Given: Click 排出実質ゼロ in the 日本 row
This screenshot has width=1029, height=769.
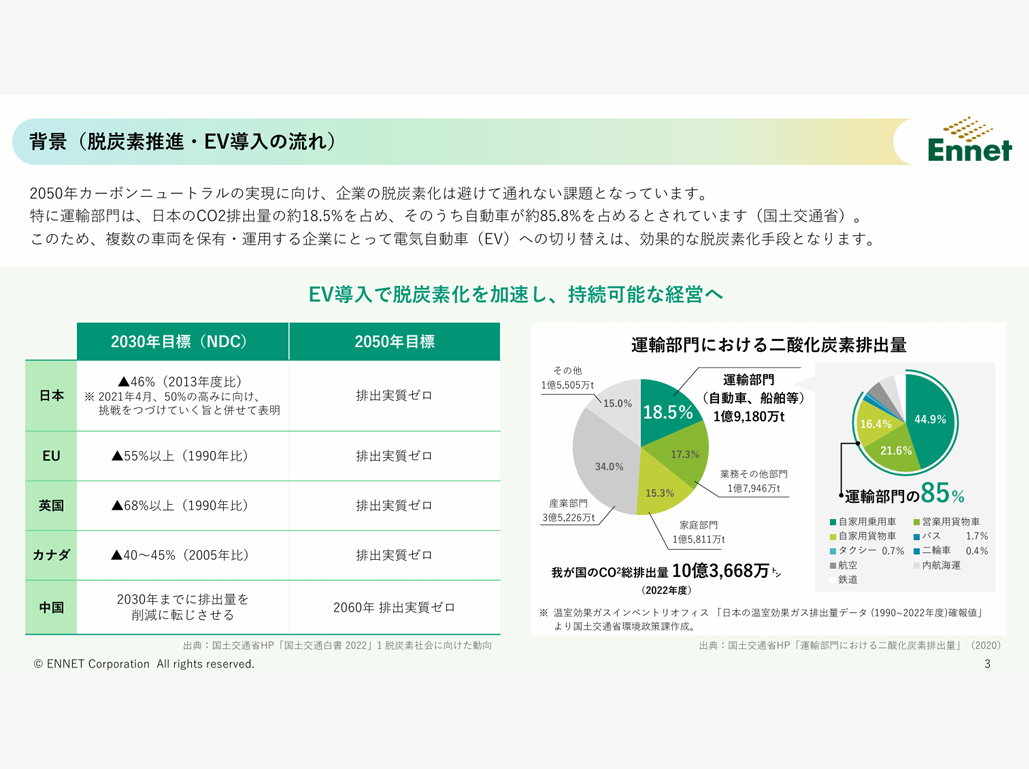Looking at the screenshot, I should tap(394, 396).
